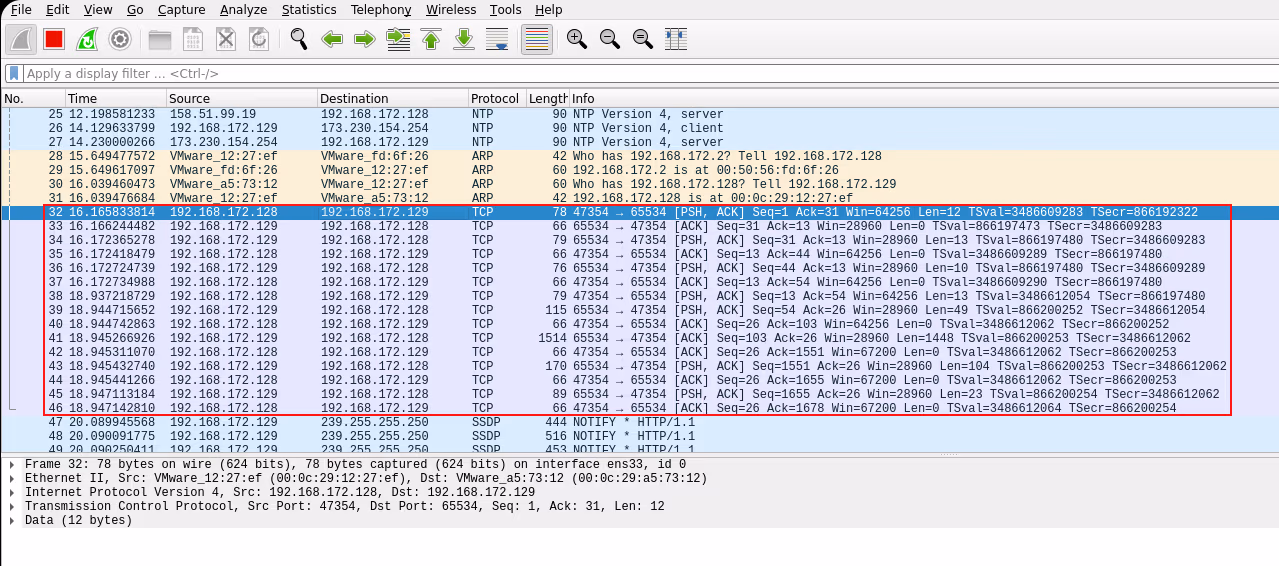This screenshot has width=1279, height=566.
Task: Open the Help menu
Action: 549,10
